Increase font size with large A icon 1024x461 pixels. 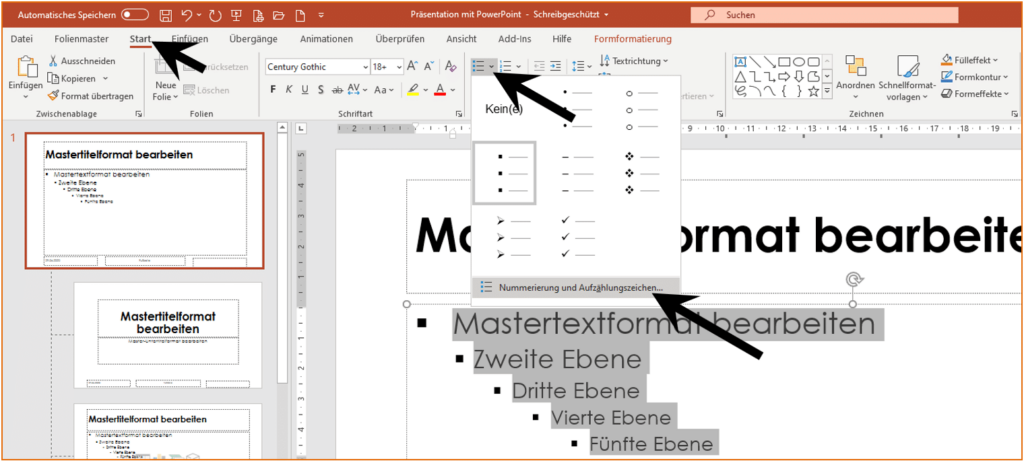click(x=413, y=67)
